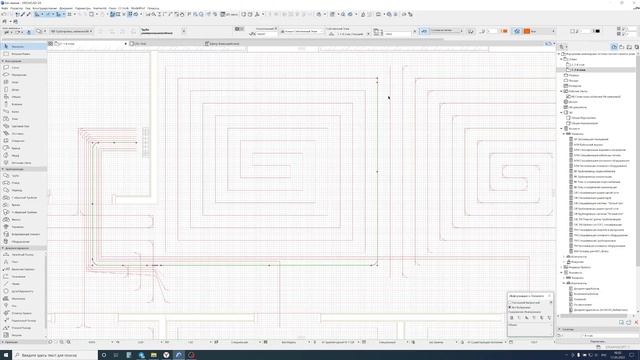Select the Roof (Крыша) tool
The image size is (640, 360).
point(23,149)
